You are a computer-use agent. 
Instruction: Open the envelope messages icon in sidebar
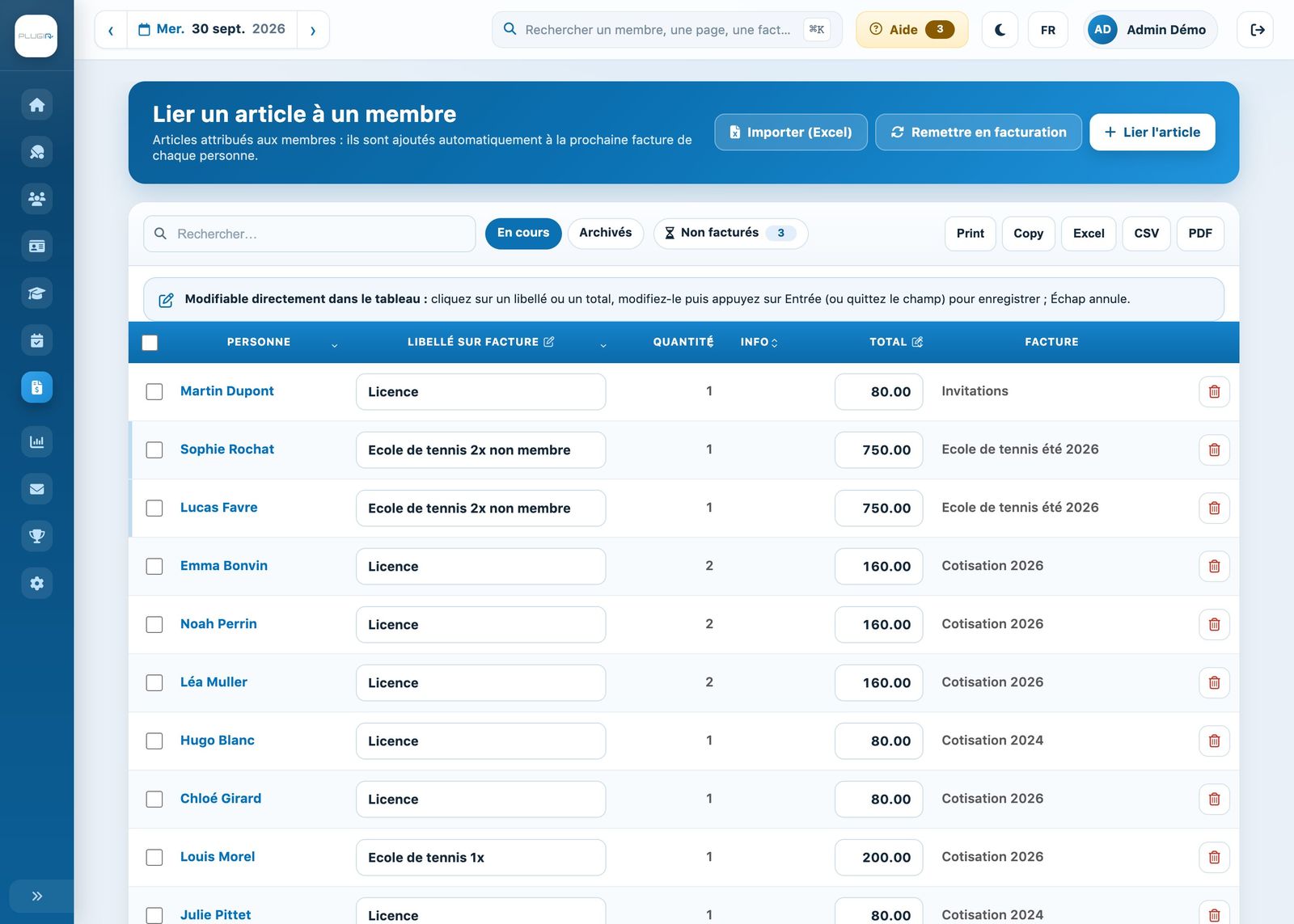point(36,488)
